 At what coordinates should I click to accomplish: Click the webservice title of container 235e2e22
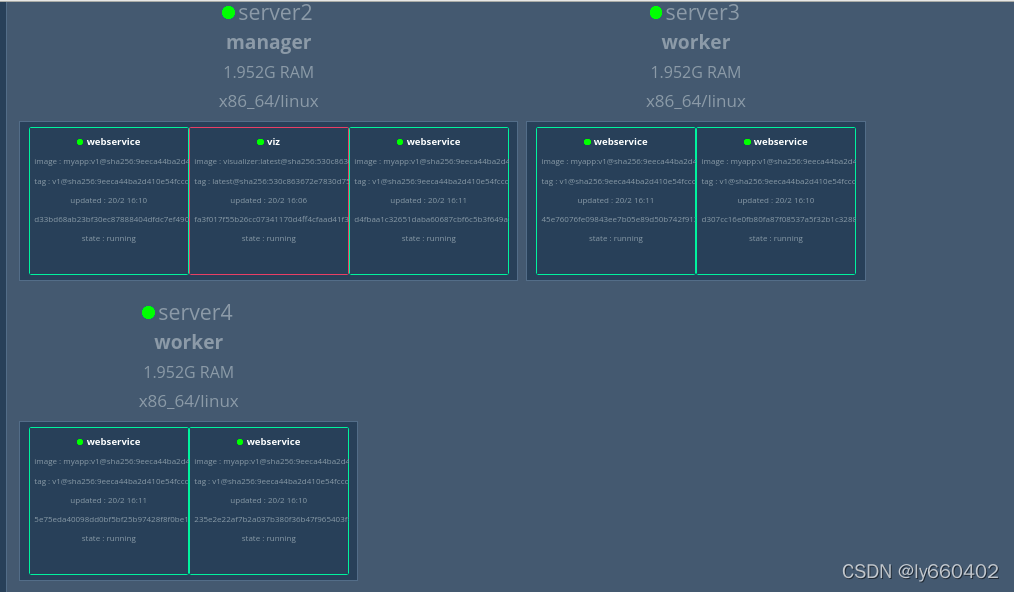(x=273, y=442)
